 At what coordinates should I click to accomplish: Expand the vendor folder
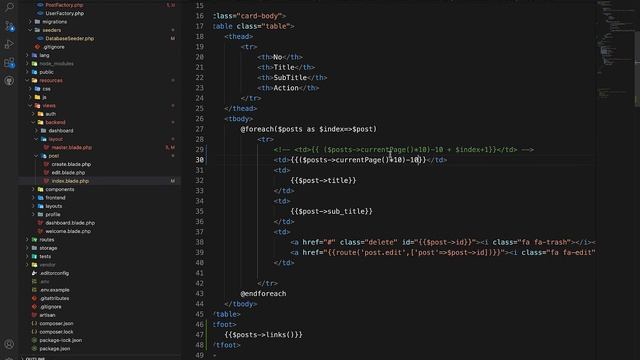(27, 264)
